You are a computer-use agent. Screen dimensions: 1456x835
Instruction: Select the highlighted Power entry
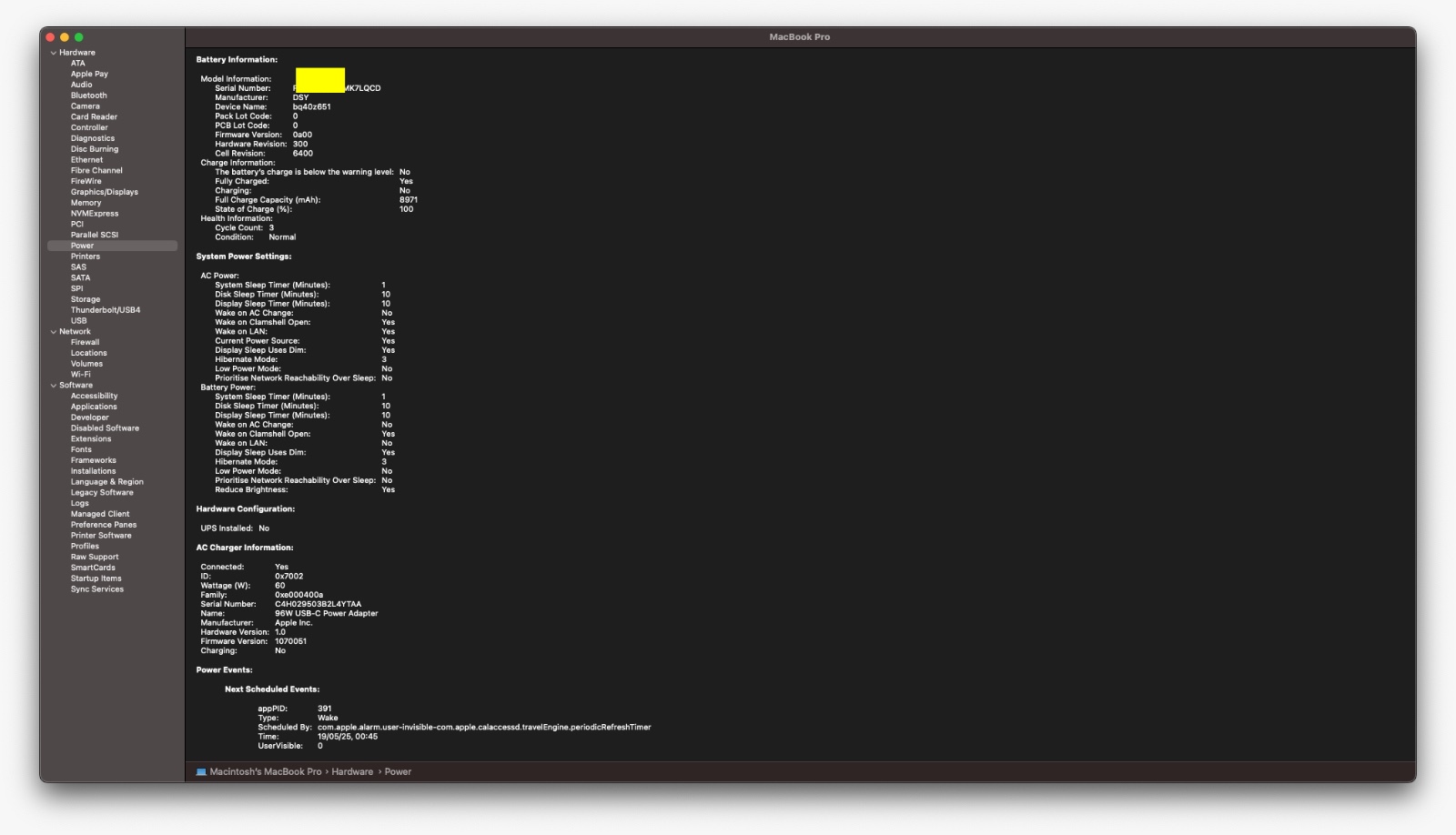[x=112, y=246]
